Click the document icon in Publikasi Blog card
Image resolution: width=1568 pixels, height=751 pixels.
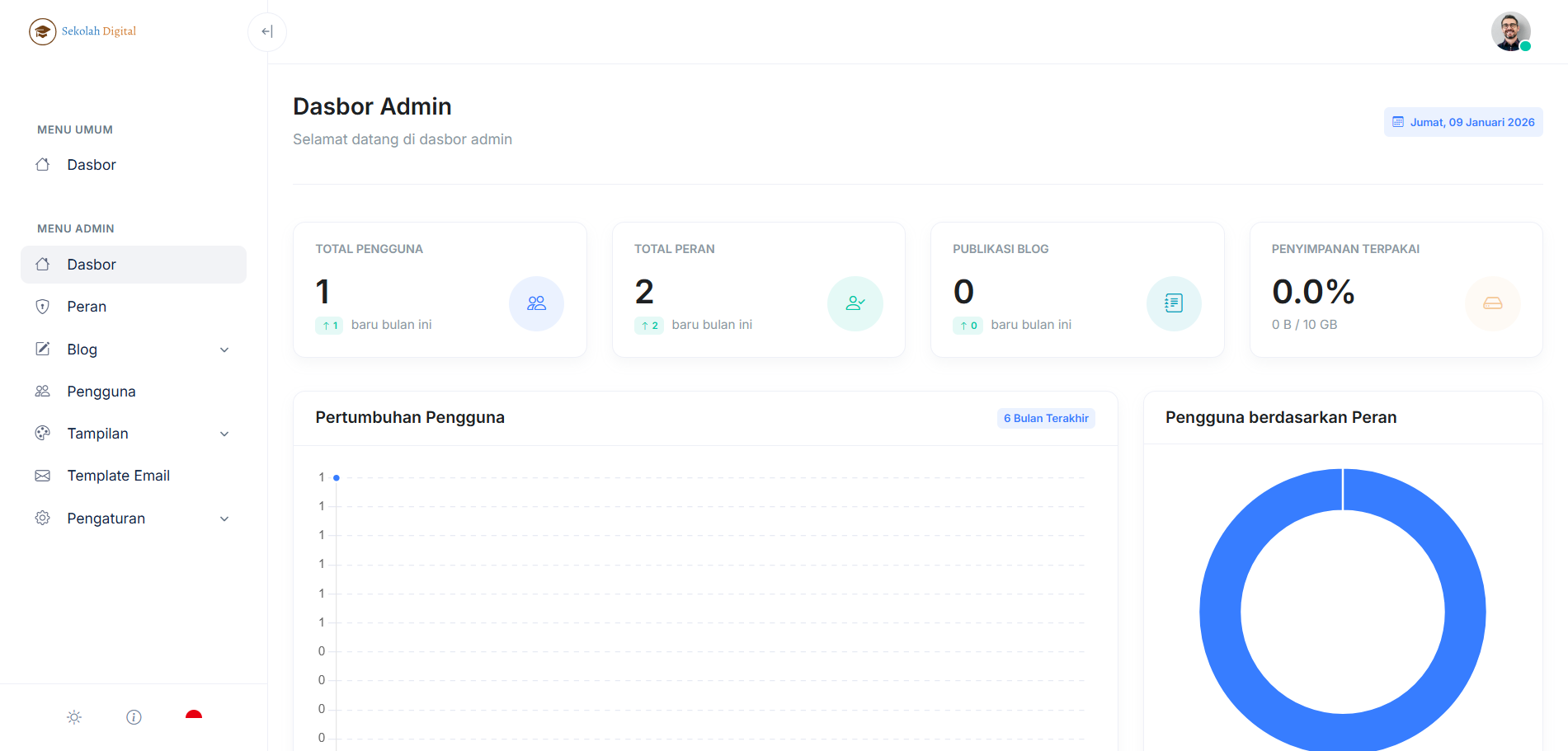point(1173,303)
